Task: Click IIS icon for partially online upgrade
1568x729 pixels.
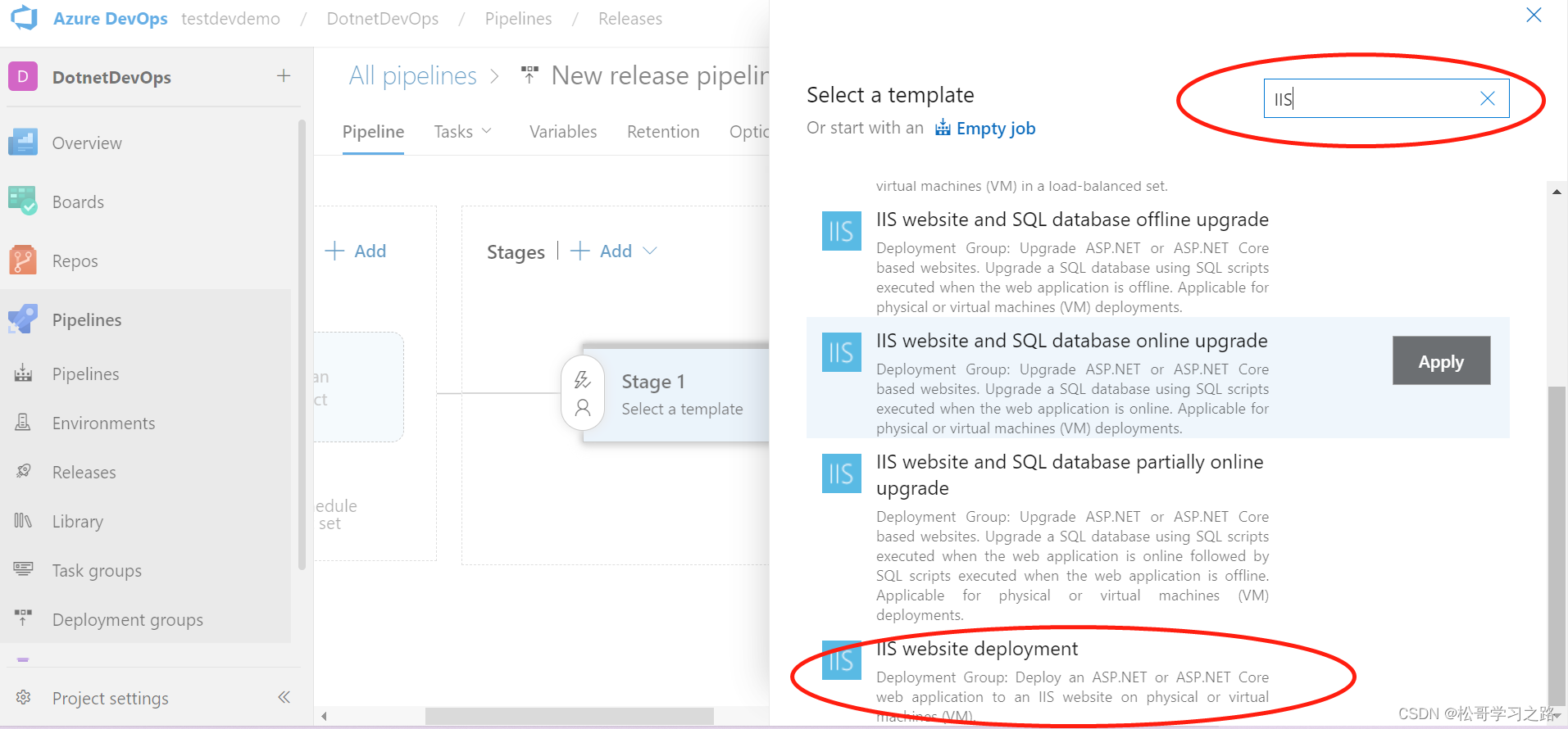Action: point(842,473)
